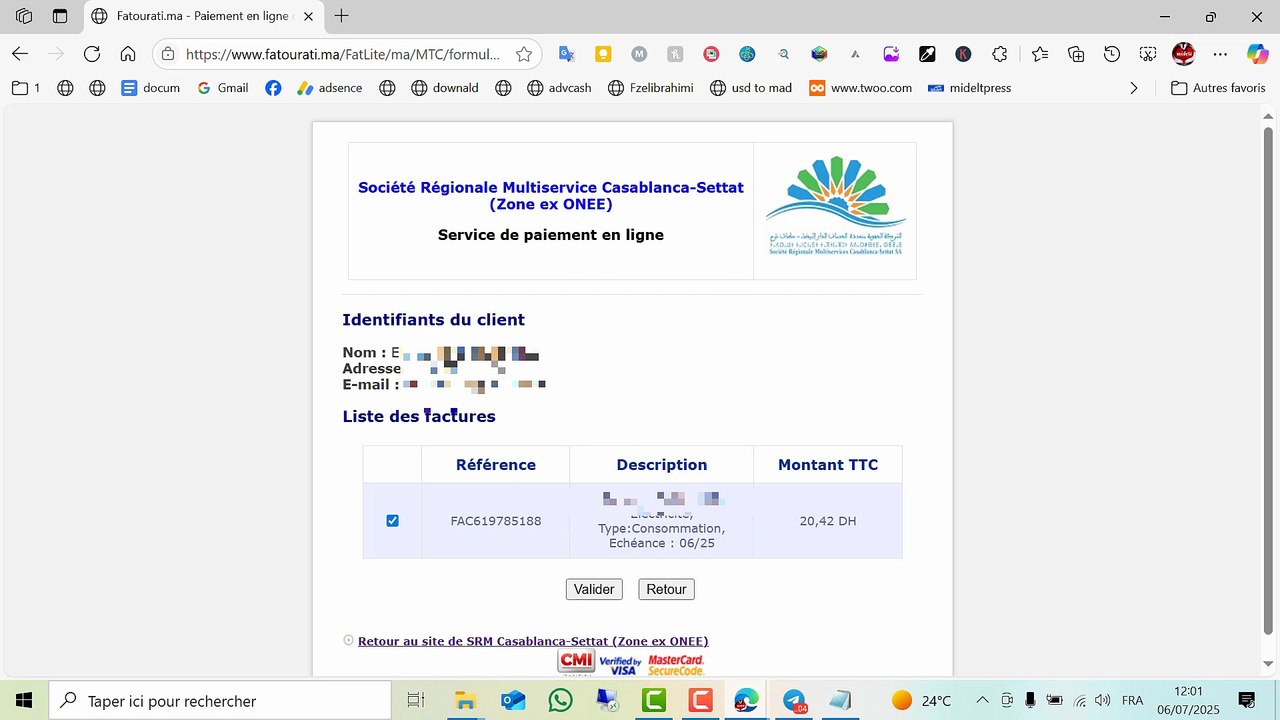The height and width of the screenshot is (720, 1280).
Task: View site information lock icon
Action: tap(168, 54)
